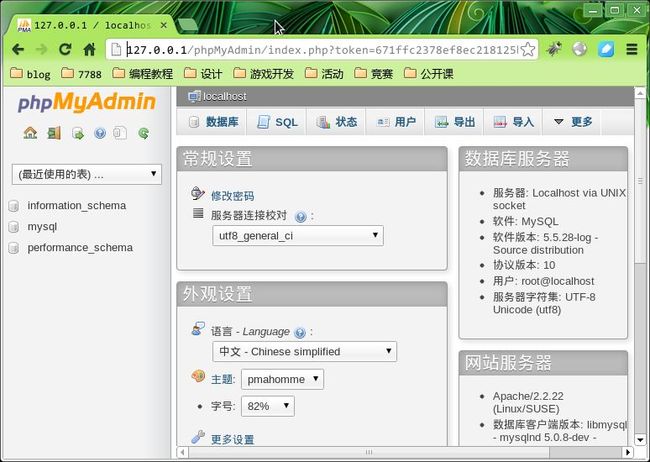Click the mysql database icon
The width and height of the screenshot is (650, 462).
pos(14,227)
